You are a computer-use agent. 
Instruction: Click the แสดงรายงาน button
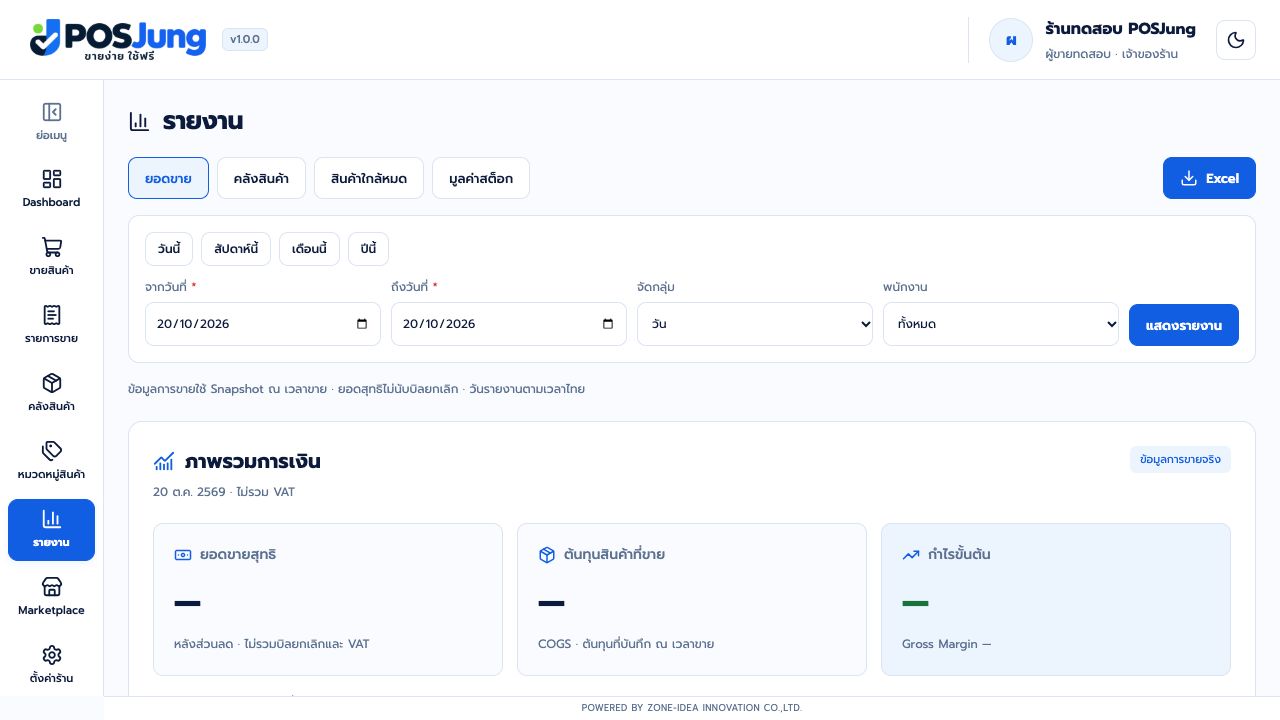click(x=1184, y=325)
